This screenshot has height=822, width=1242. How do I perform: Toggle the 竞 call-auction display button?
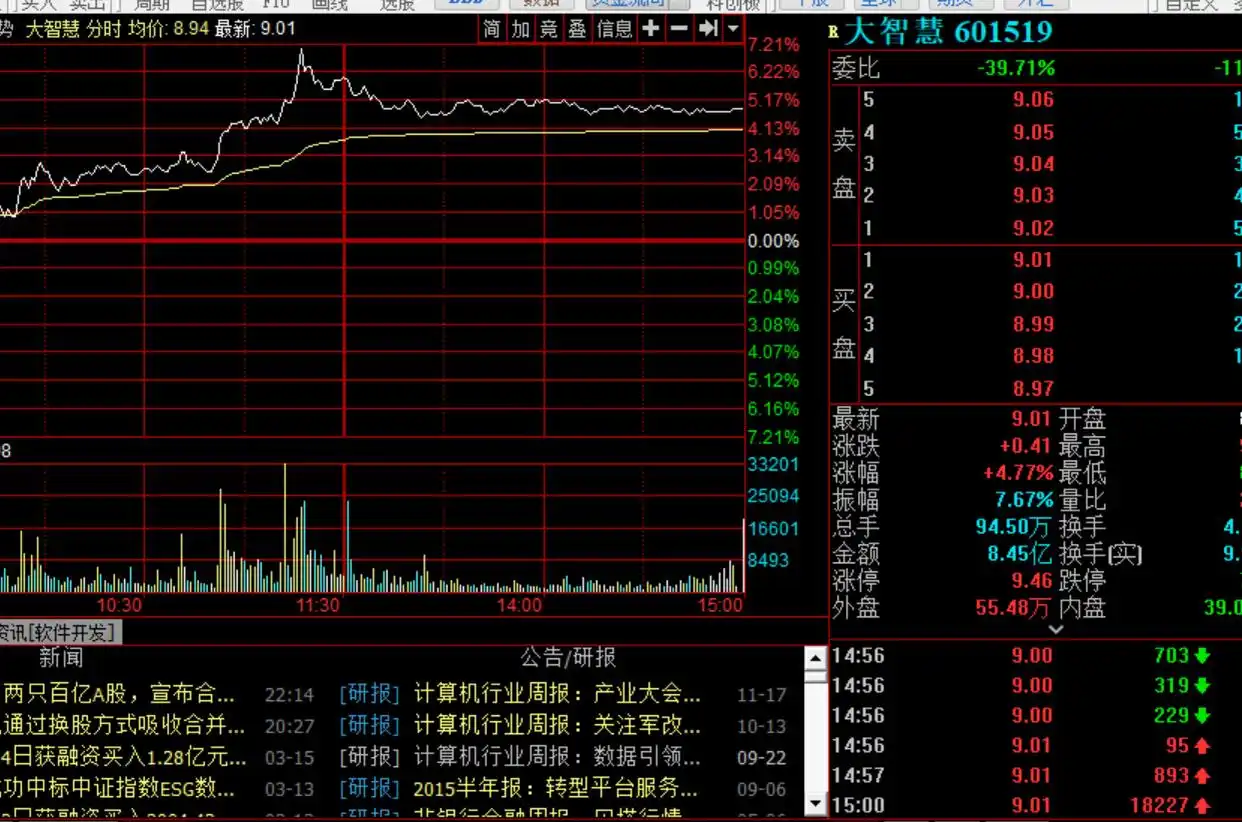pos(549,29)
